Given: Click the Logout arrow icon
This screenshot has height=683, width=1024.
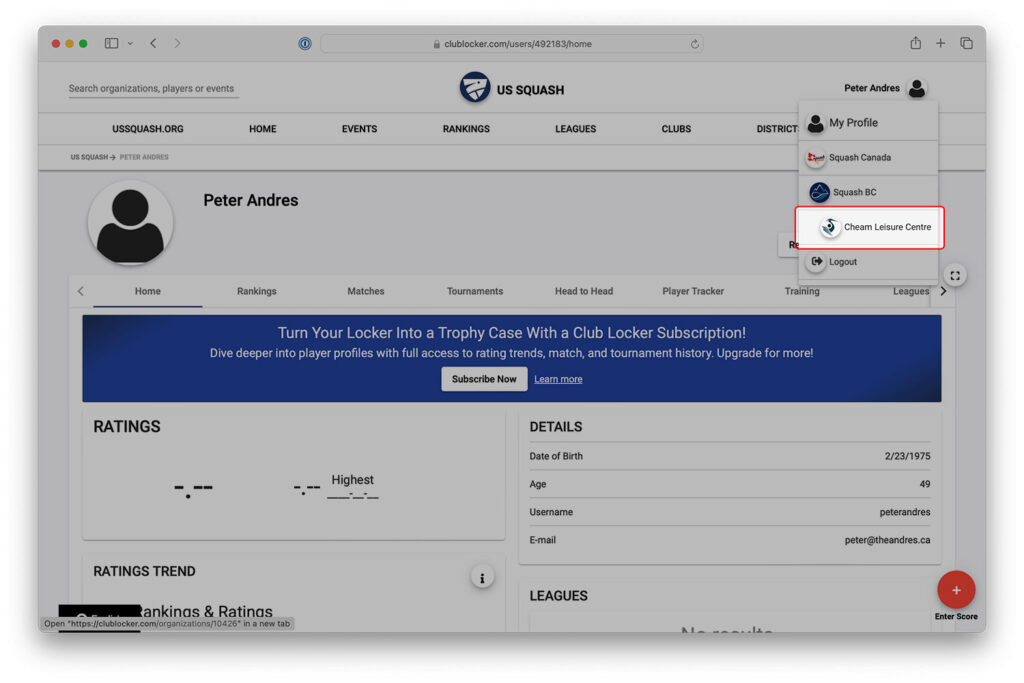Looking at the screenshot, I should 816,262.
